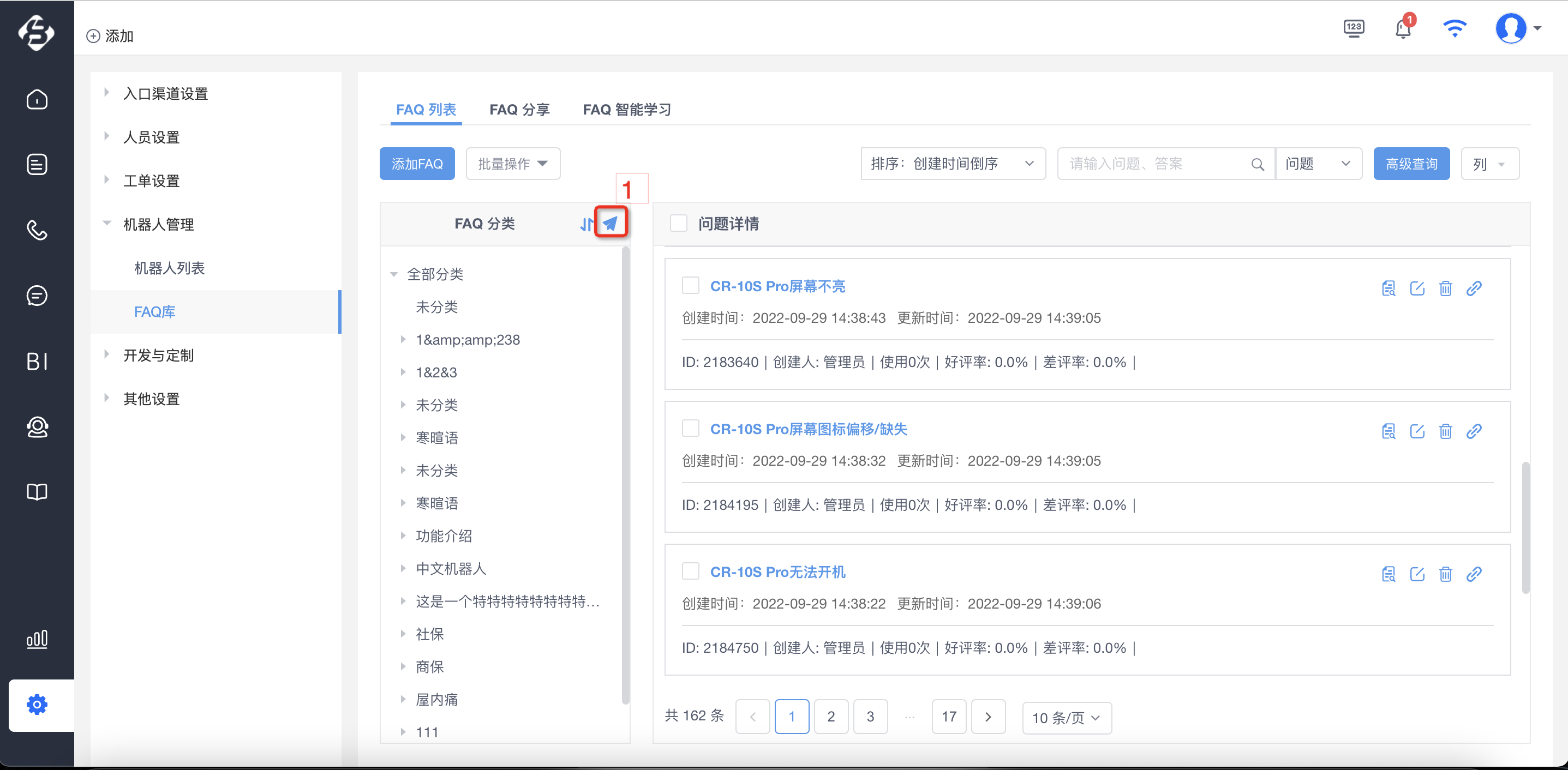1568x770 pixels.
Task: Click the phone icon in left sidebar
Action: tap(37, 230)
